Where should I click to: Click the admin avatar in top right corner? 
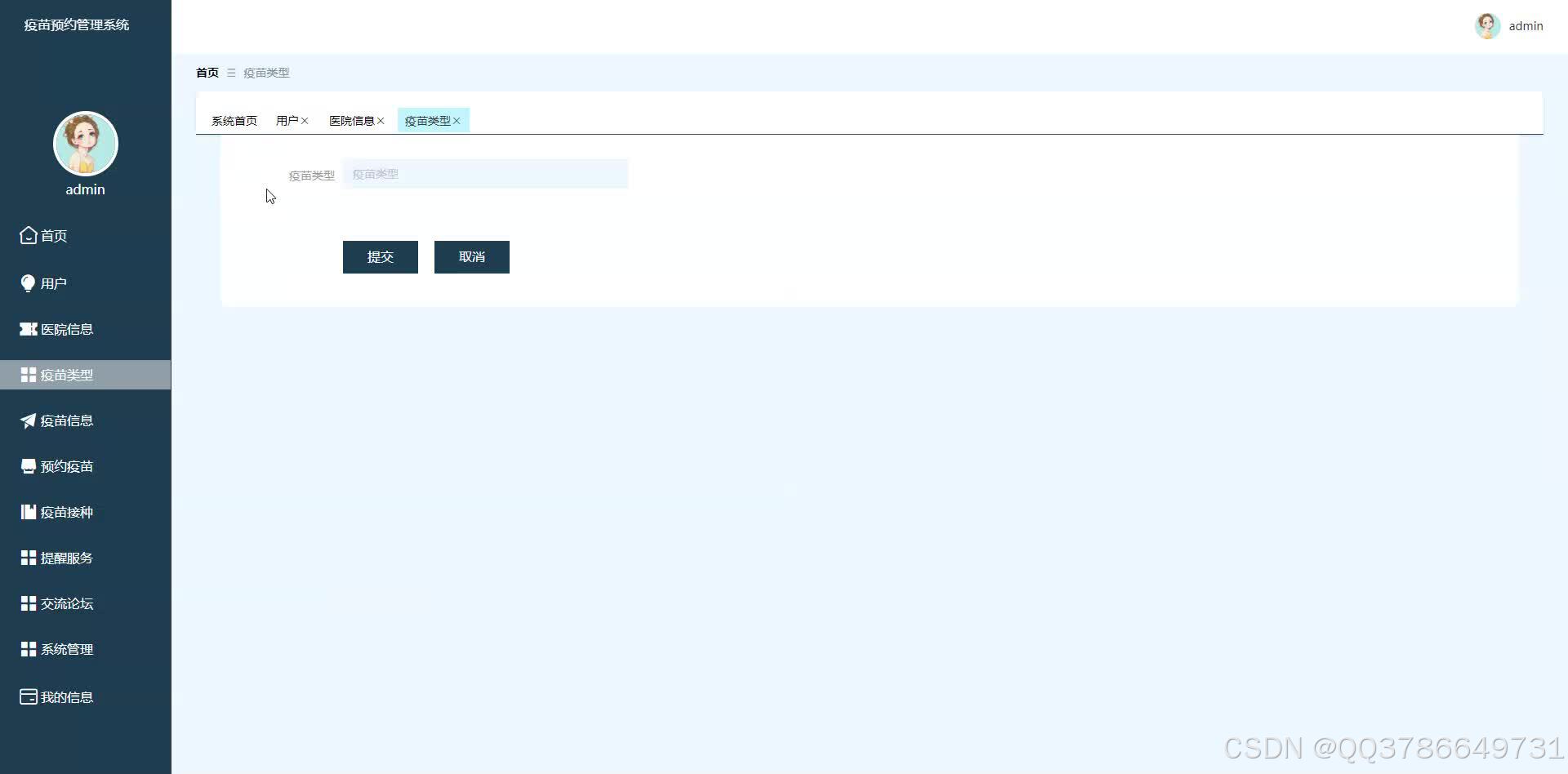(x=1487, y=25)
